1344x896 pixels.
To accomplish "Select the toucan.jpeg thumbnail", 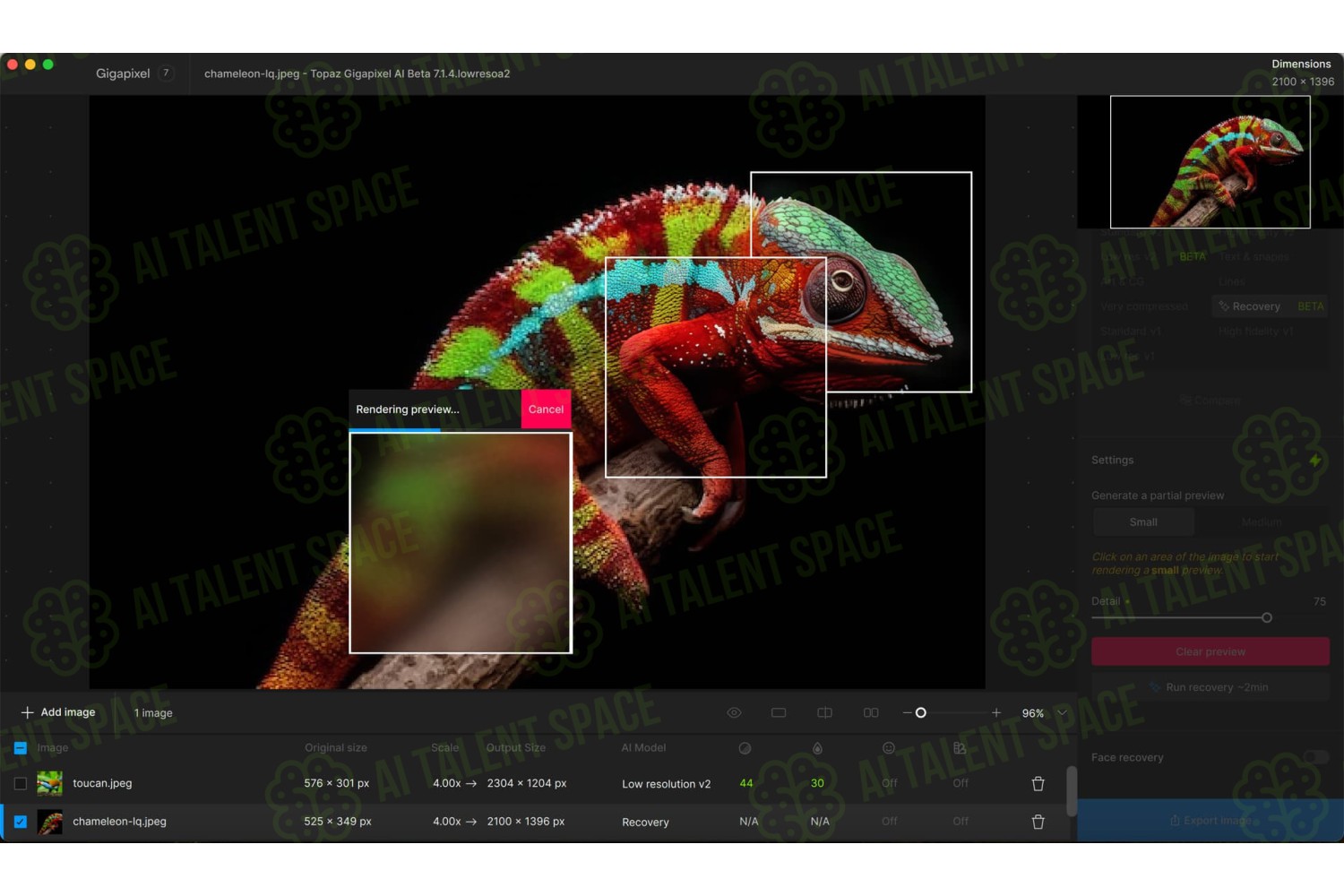I will [49, 783].
